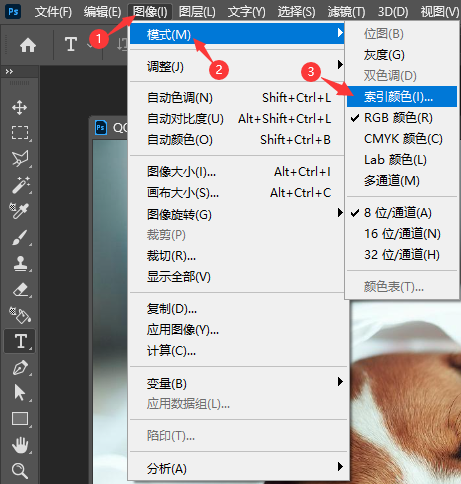Open the 文字(Y) menu
The height and width of the screenshot is (484, 461).
click(x=247, y=12)
